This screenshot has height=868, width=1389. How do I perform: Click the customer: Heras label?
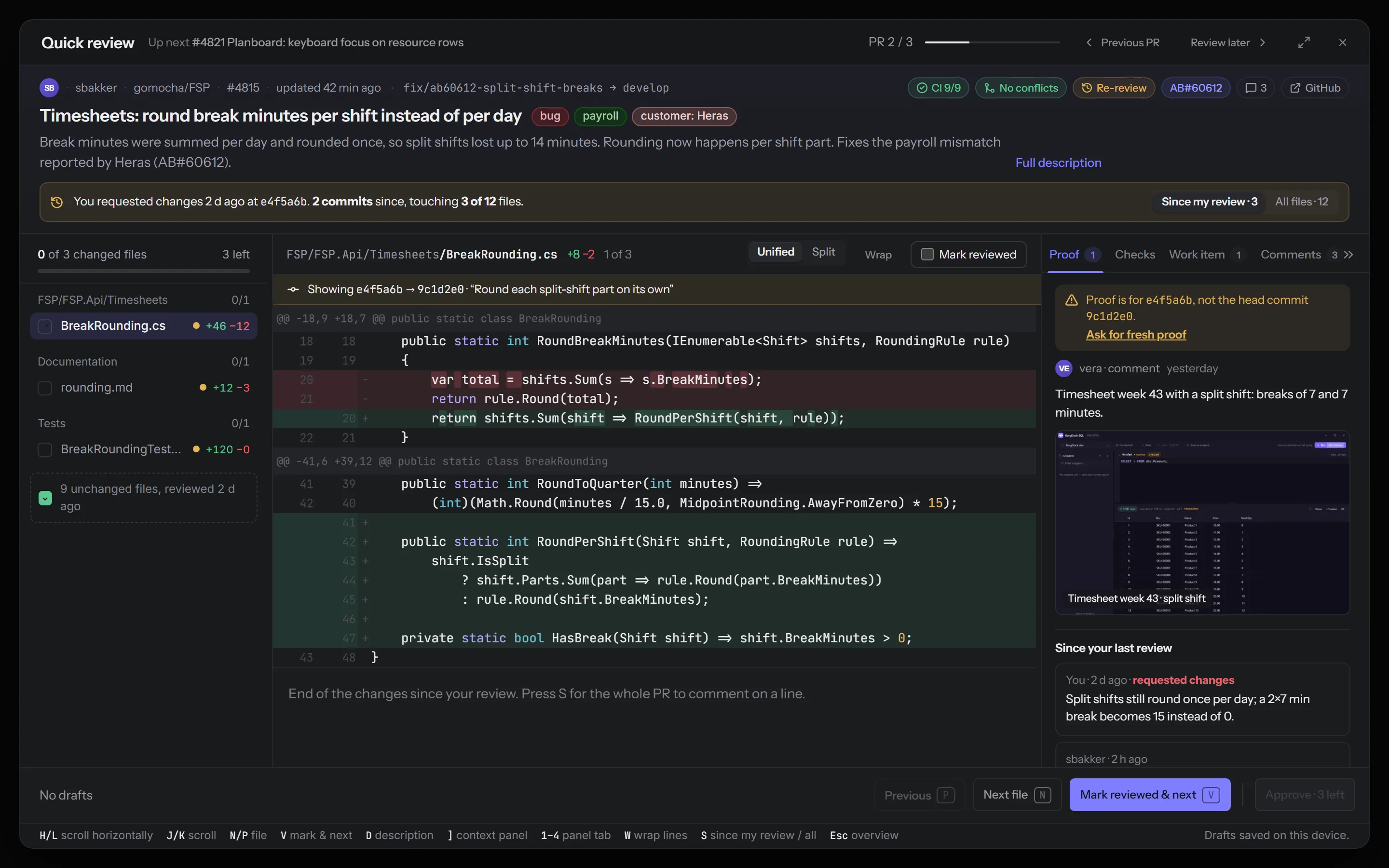683,116
